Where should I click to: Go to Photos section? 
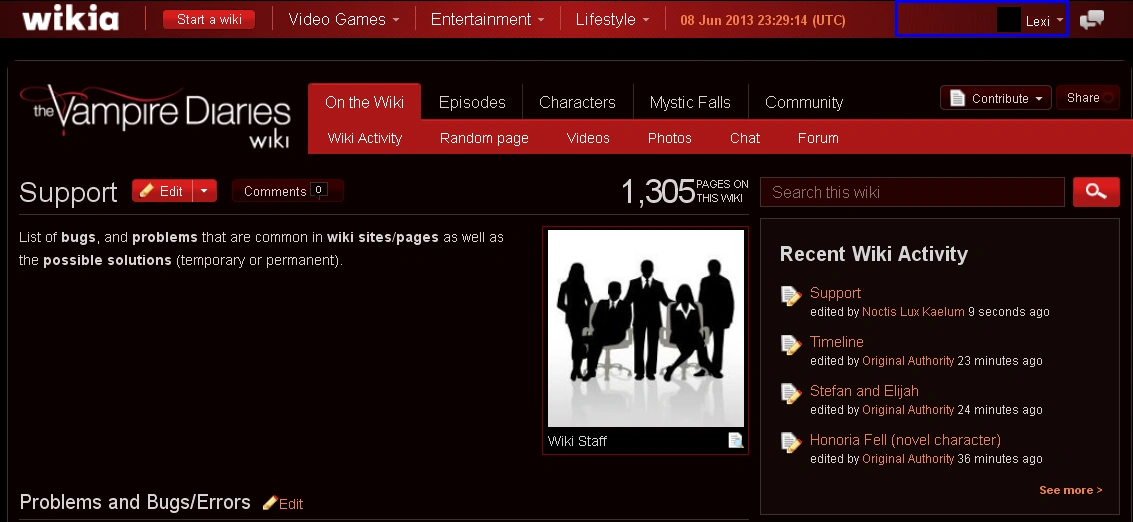670,138
